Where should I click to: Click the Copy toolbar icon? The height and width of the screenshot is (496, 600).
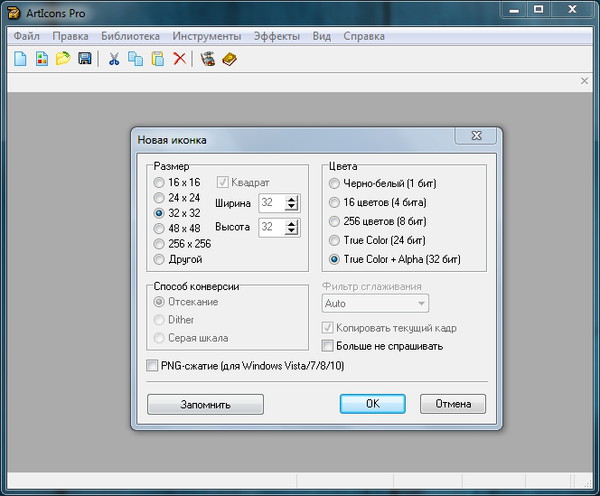pos(135,59)
